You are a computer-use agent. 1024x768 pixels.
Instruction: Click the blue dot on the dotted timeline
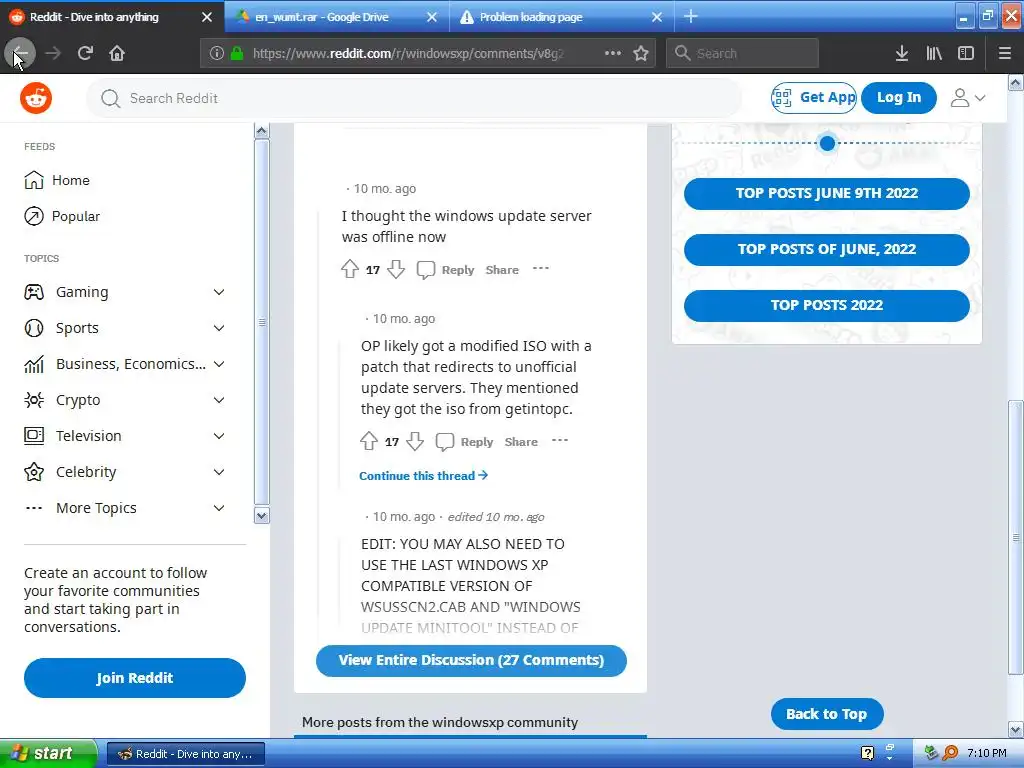pos(827,143)
